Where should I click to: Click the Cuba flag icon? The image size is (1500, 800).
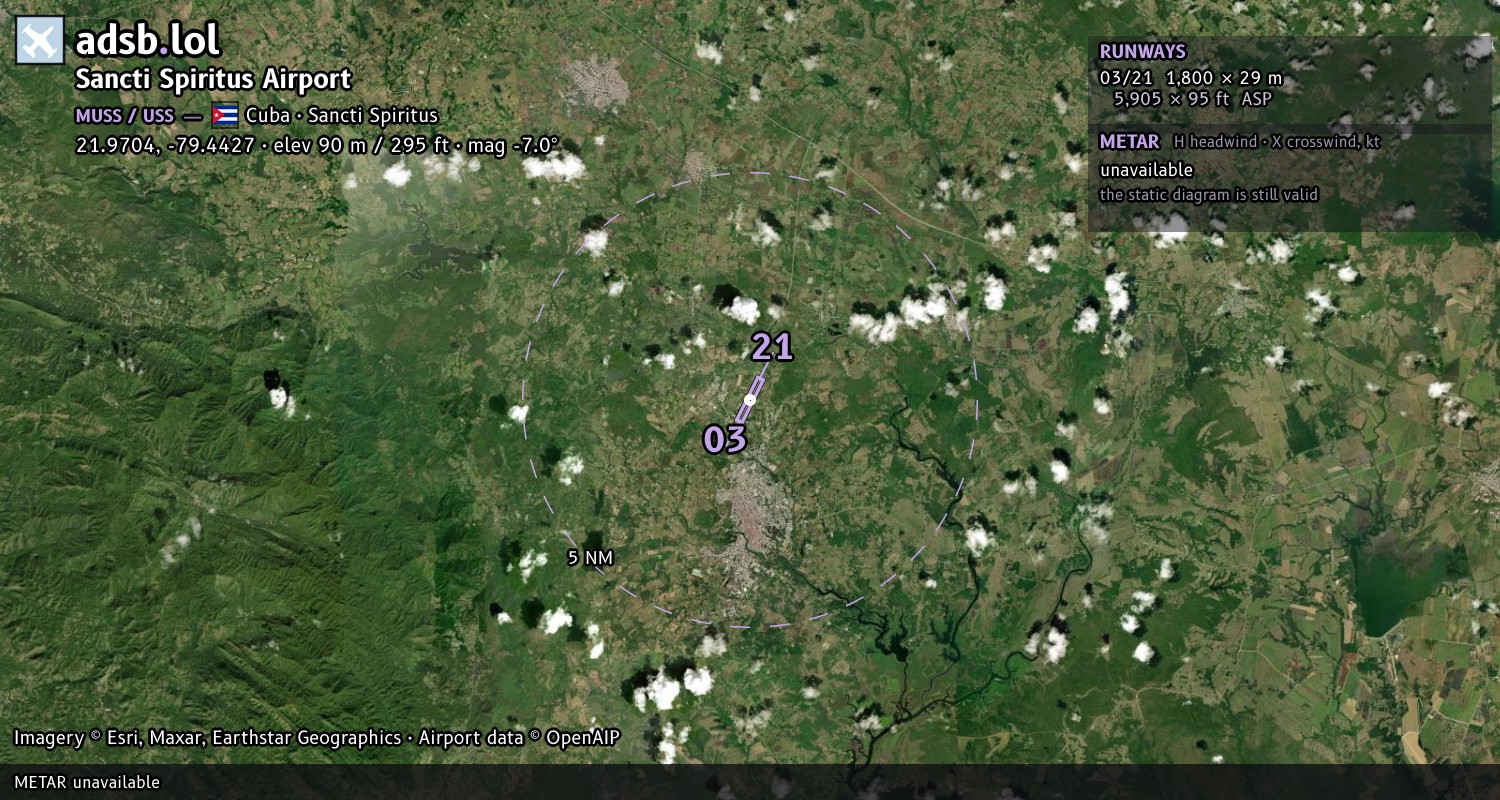click(225, 115)
